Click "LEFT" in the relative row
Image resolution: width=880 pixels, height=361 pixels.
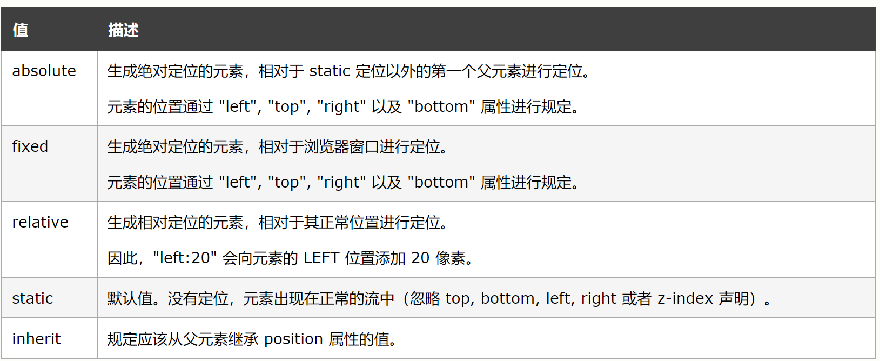pyautogui.click(x=322, y=258)
